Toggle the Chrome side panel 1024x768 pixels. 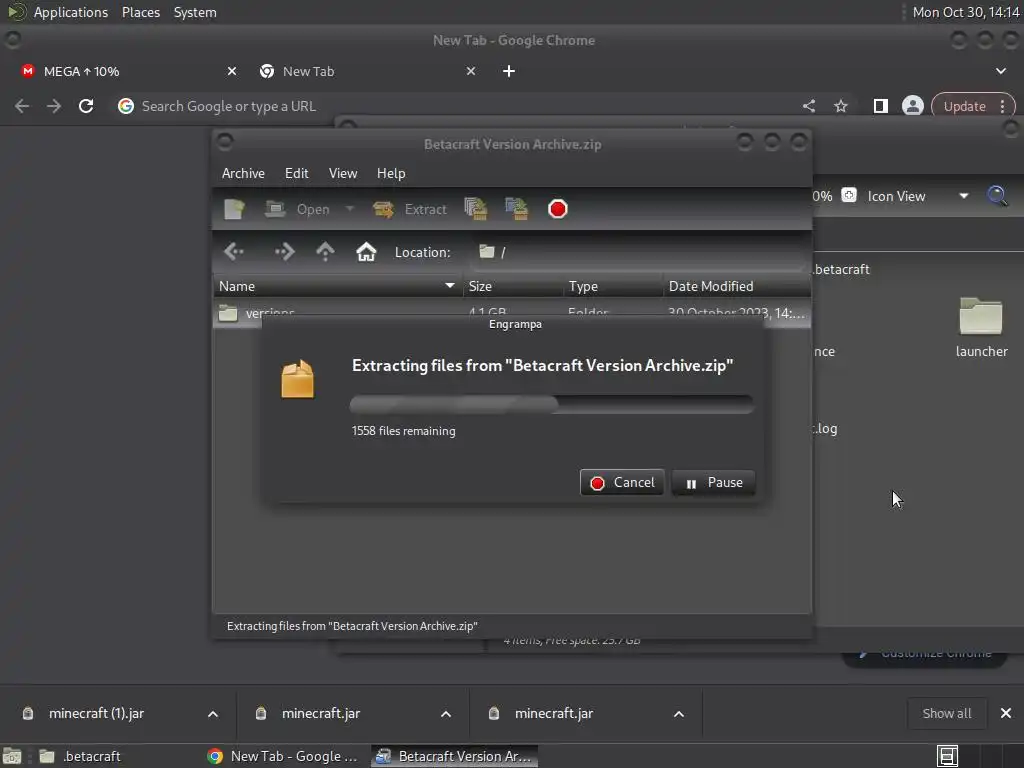coord(880,106)
